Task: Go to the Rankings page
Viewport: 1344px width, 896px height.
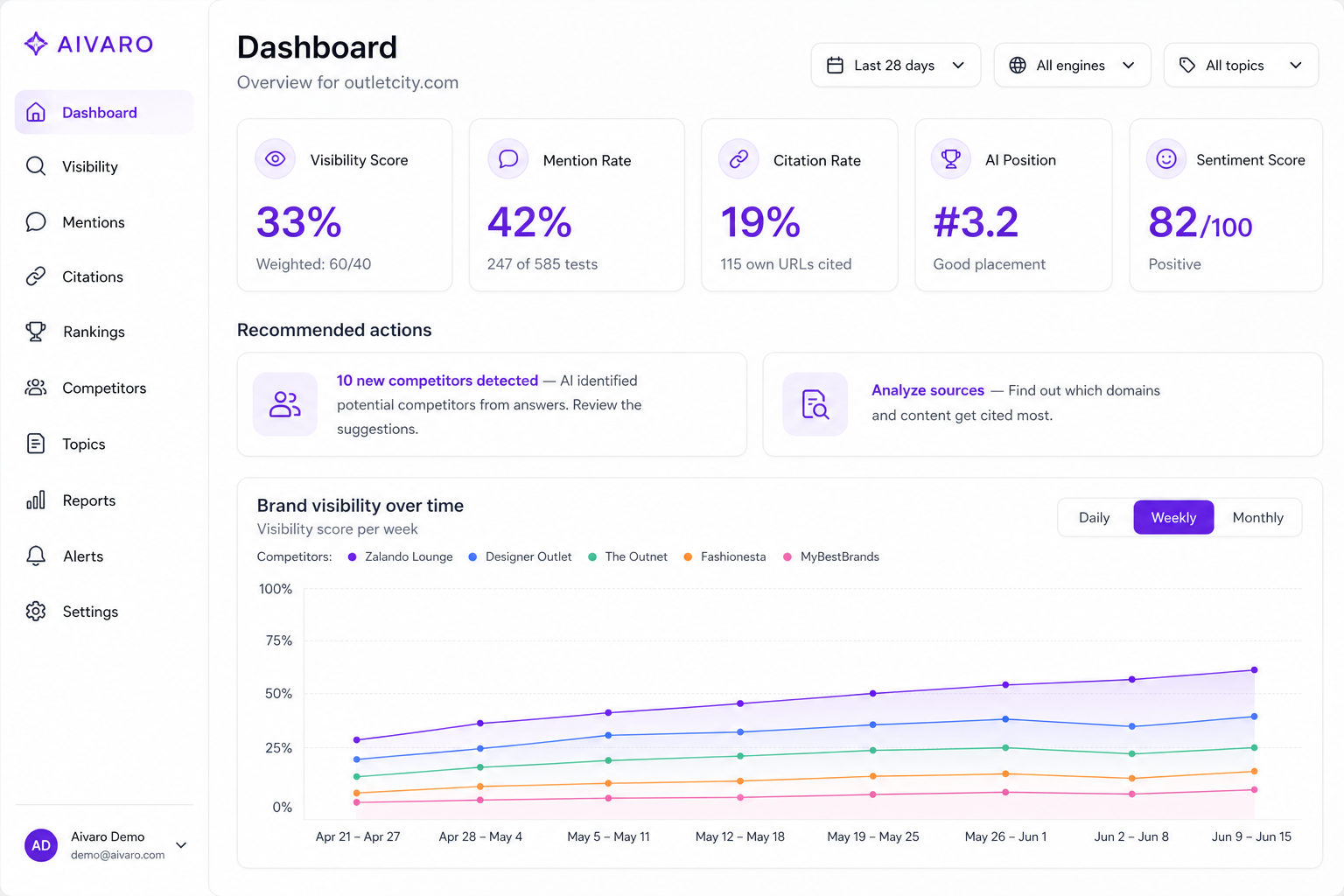Action: (104, 332)
